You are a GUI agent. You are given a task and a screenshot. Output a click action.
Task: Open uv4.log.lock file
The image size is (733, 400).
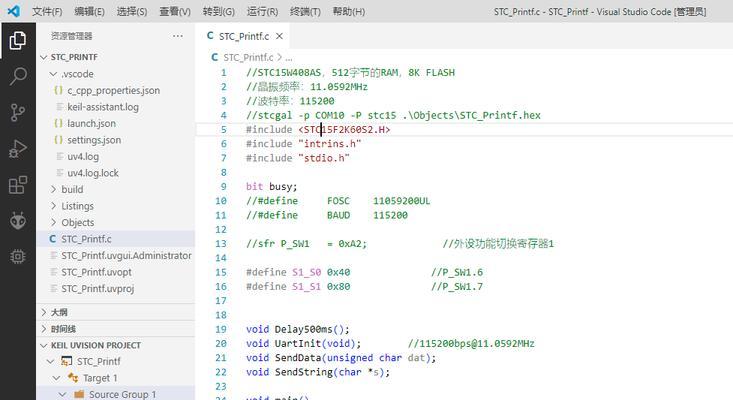click(93, 173)
